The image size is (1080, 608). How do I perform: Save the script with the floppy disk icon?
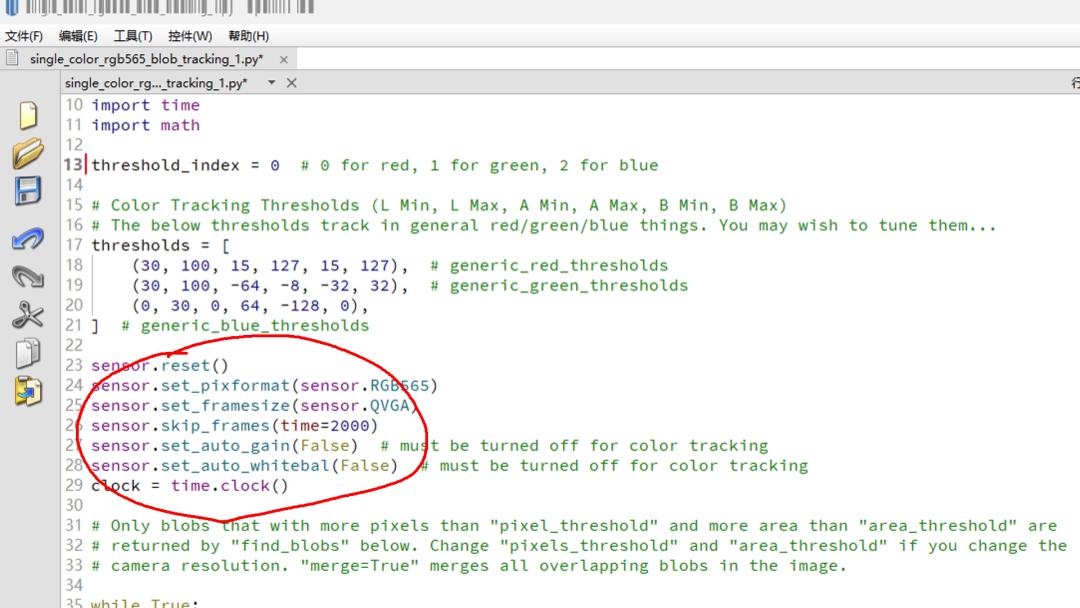coord(28,191)
